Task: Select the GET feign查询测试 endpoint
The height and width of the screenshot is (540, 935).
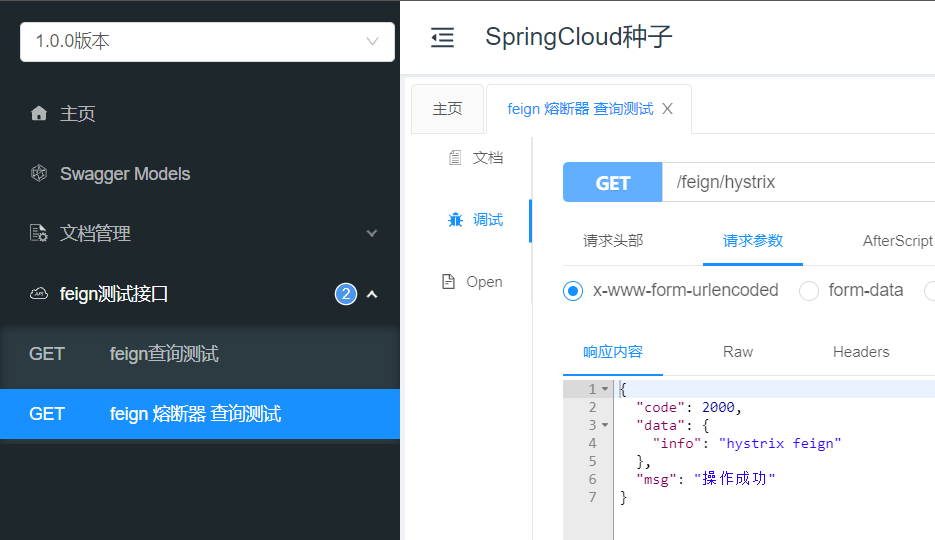Action: point(200,354)
